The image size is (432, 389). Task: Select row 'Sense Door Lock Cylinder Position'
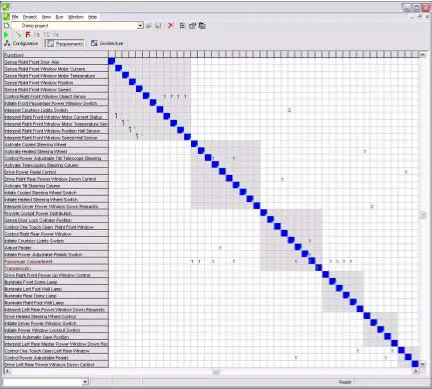(x=56, y=220)
